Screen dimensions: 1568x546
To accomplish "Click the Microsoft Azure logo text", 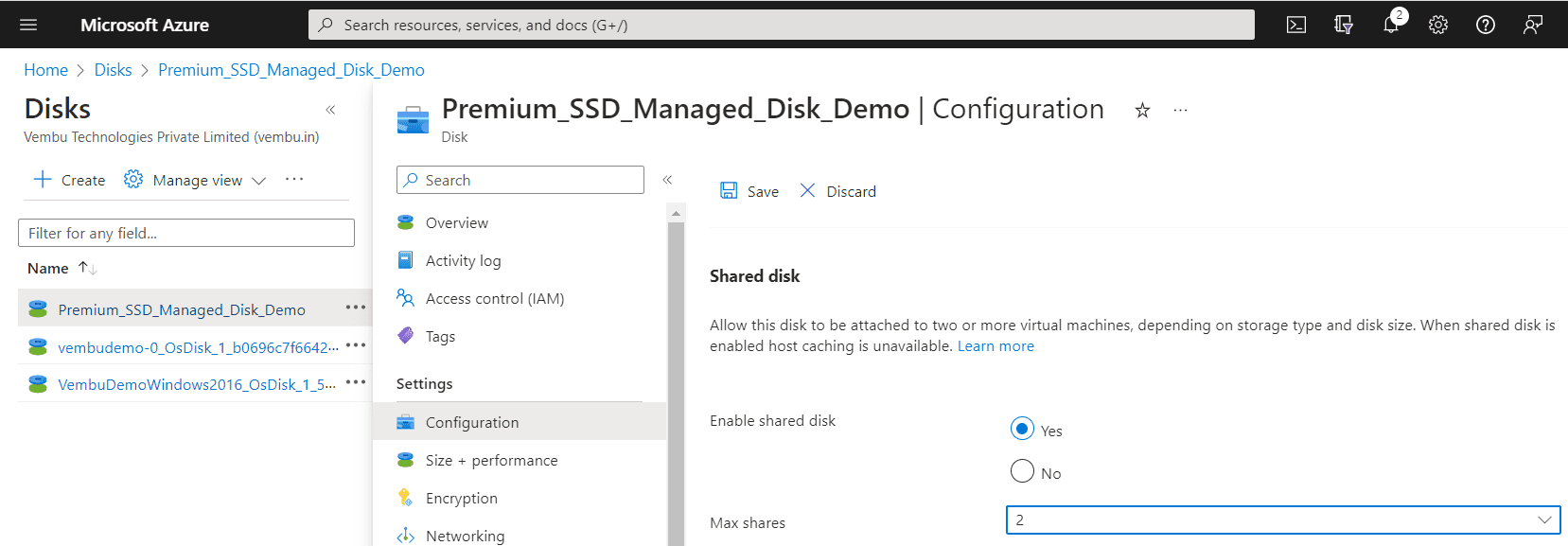I will click(145, 25).
